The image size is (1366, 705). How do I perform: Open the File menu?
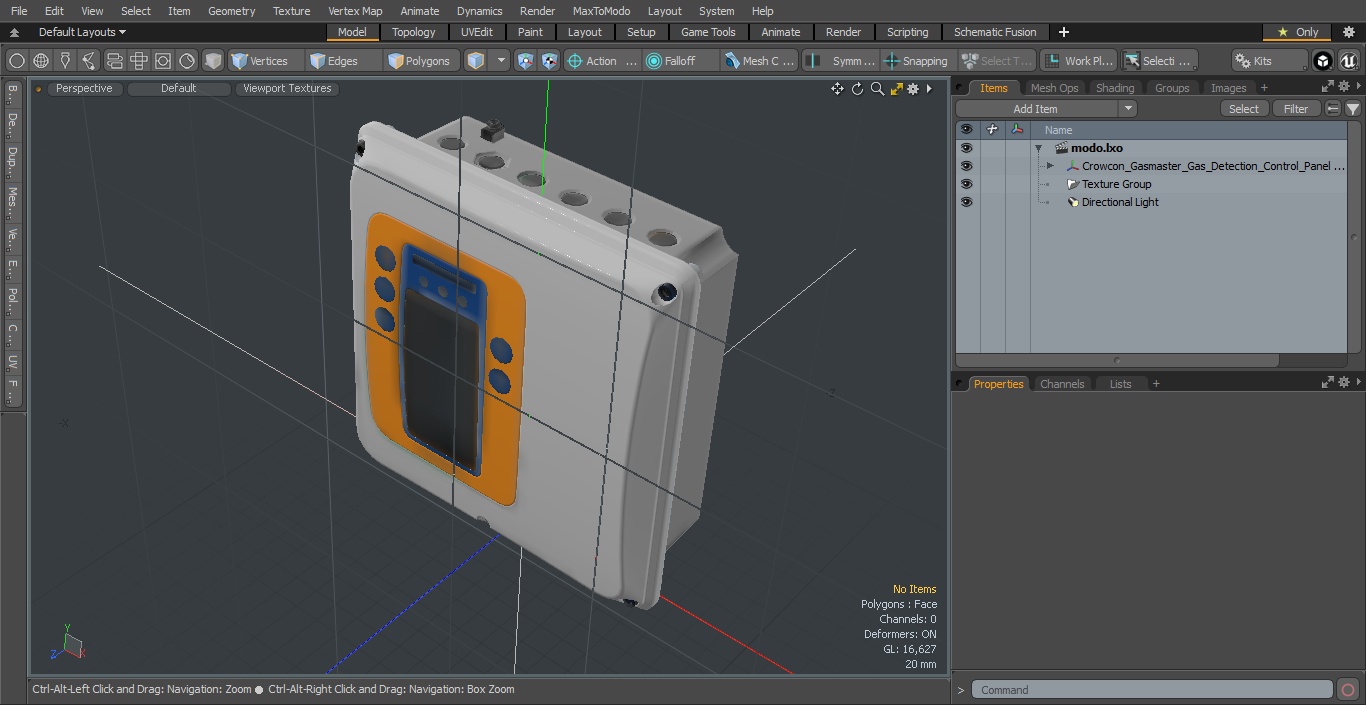coord(19,11)
